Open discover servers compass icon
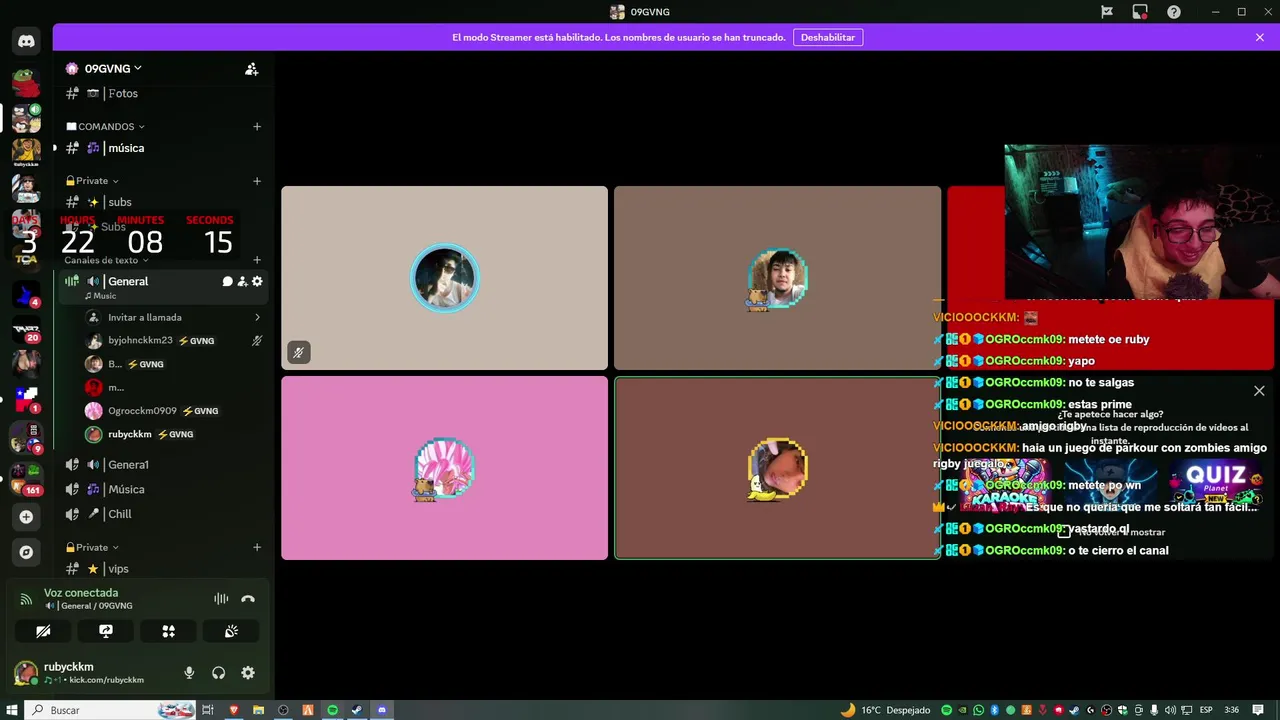The width and height of the screenshot is (1280, 720). point(26,552)
